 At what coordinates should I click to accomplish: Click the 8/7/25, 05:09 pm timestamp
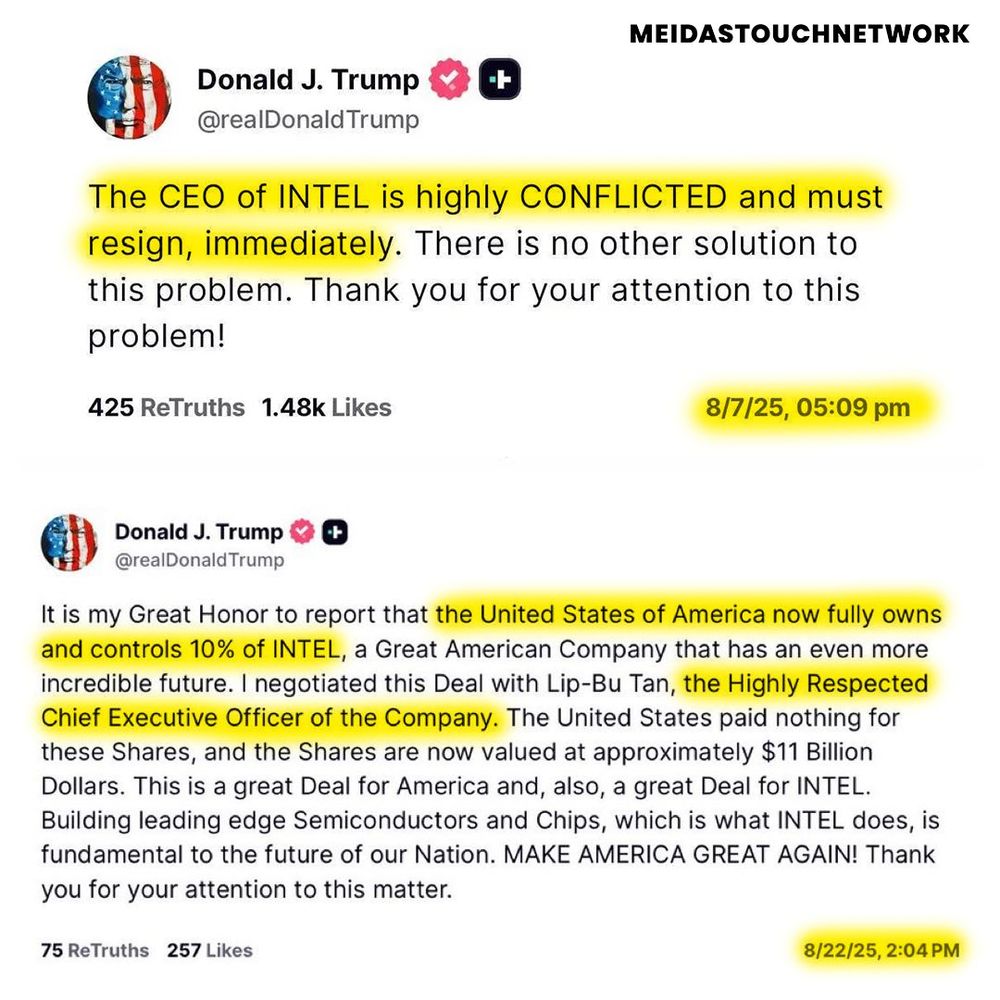pos(807,408)
